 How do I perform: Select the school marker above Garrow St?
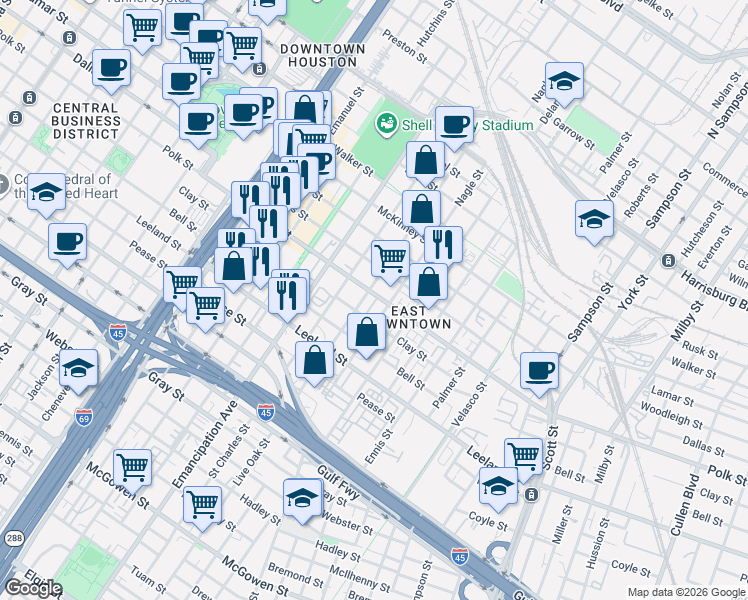pos(564,83)
